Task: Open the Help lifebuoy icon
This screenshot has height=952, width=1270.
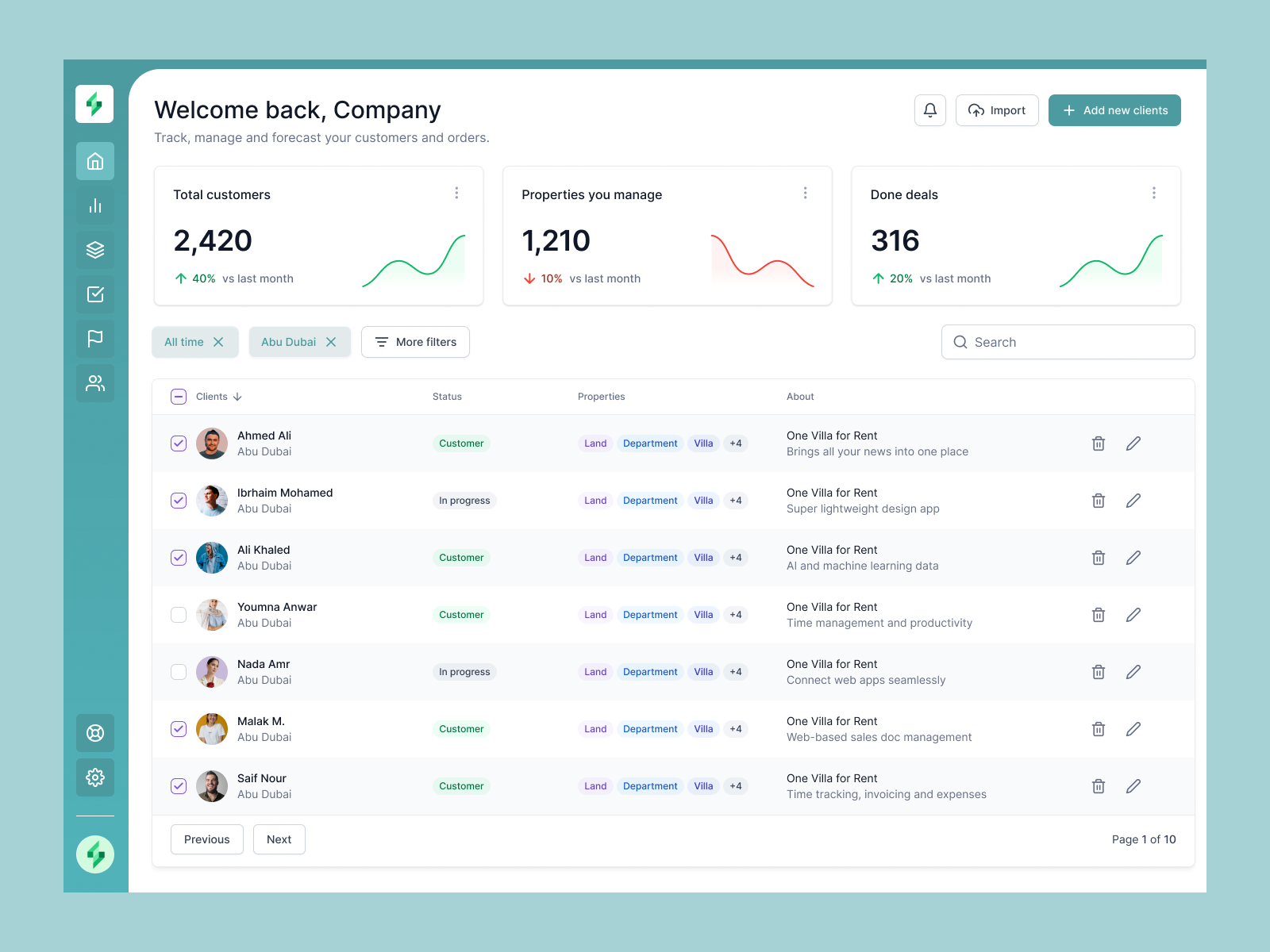Action: point(94,733)
